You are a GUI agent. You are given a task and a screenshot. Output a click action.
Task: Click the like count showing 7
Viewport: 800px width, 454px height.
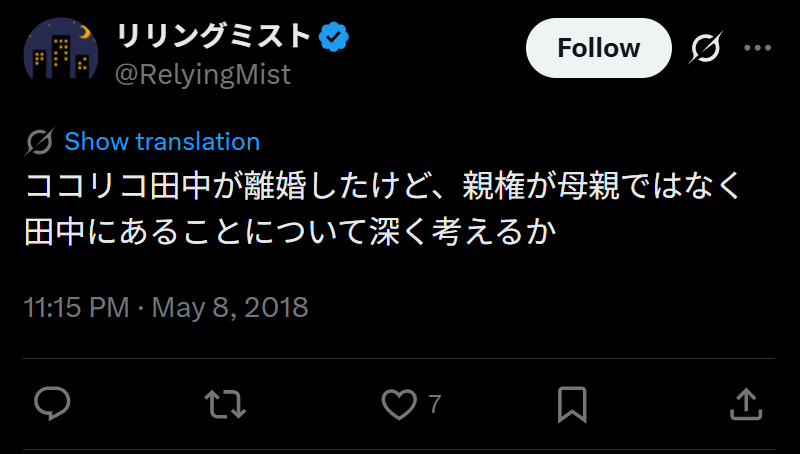(x=434, y=405)
